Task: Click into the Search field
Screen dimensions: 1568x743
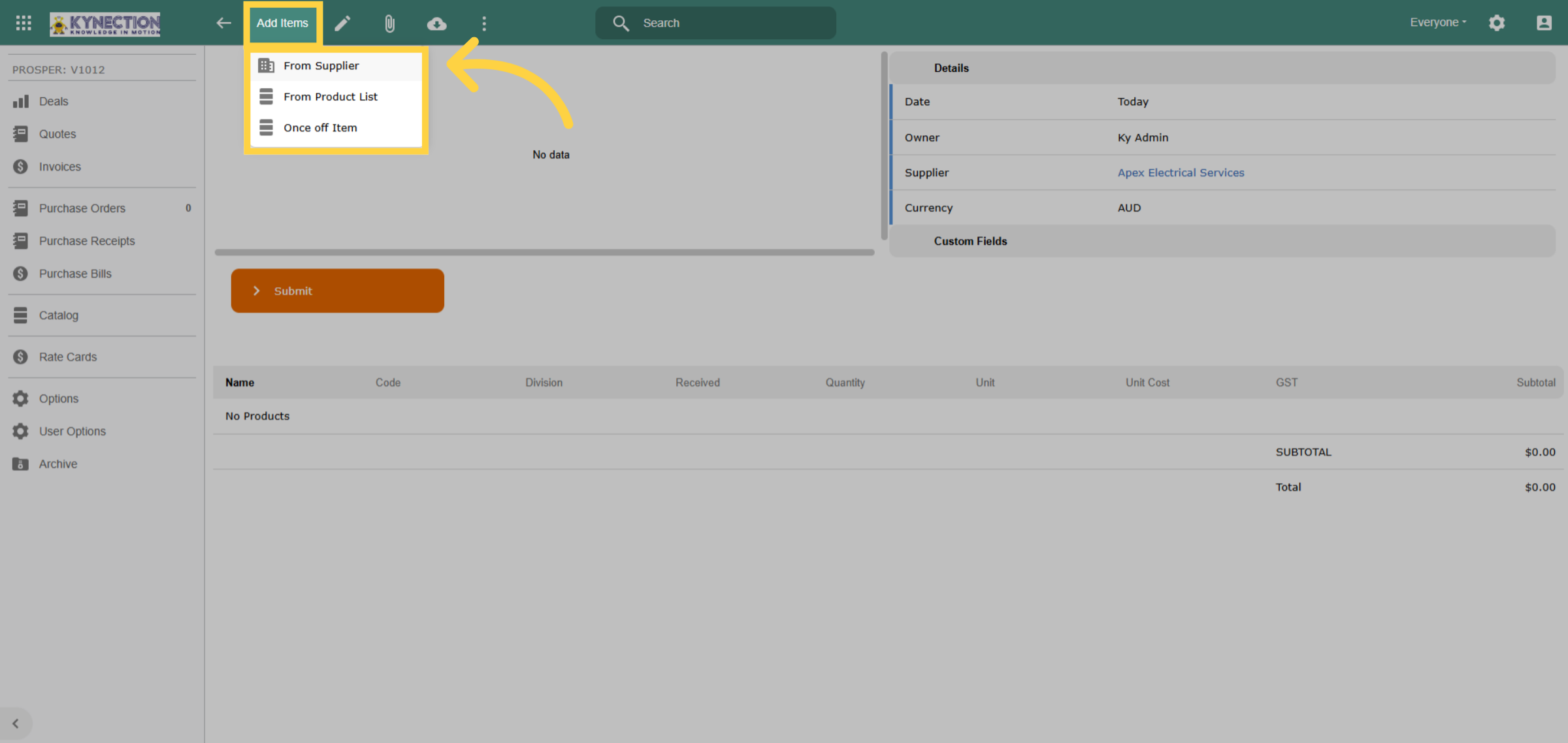Action: (715, 23)
